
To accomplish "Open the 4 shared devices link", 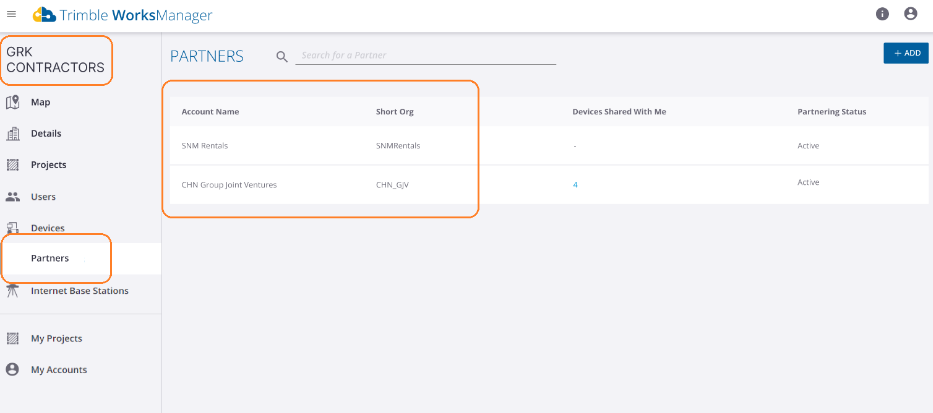I will tap(575, 185).
